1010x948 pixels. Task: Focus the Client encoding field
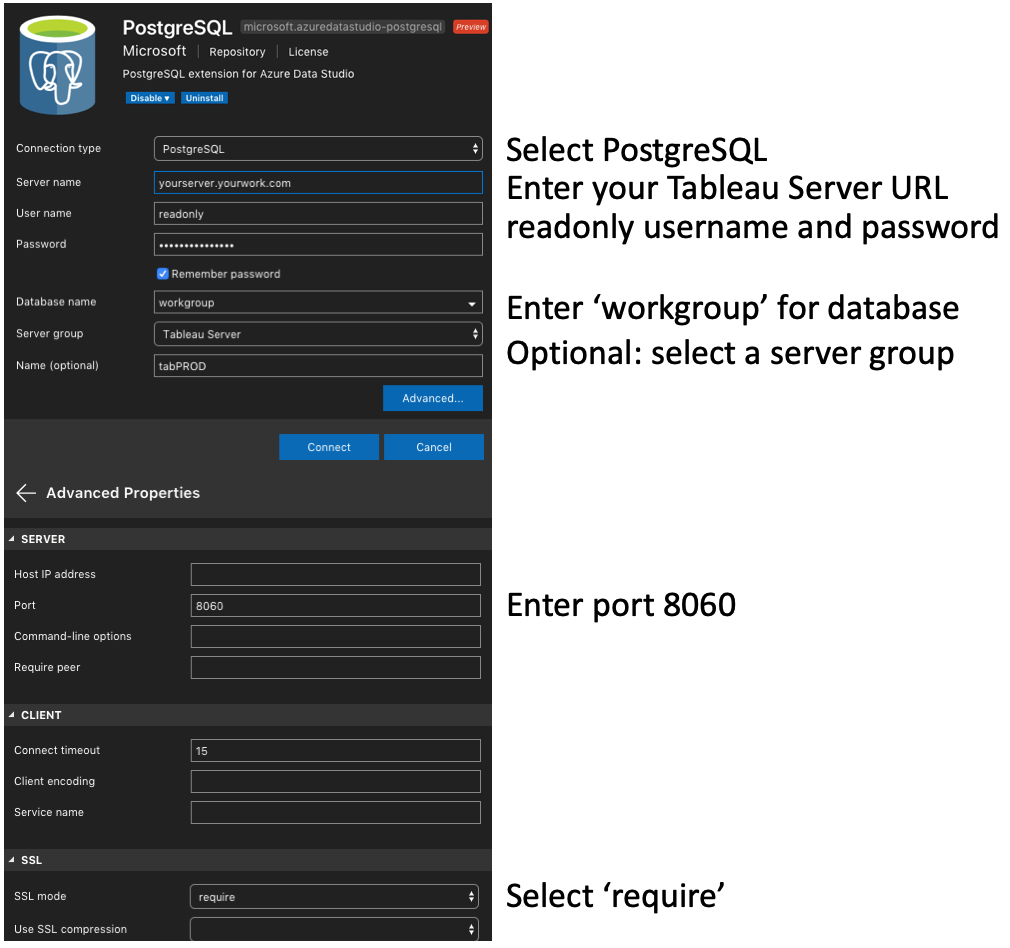pos(336,781)
